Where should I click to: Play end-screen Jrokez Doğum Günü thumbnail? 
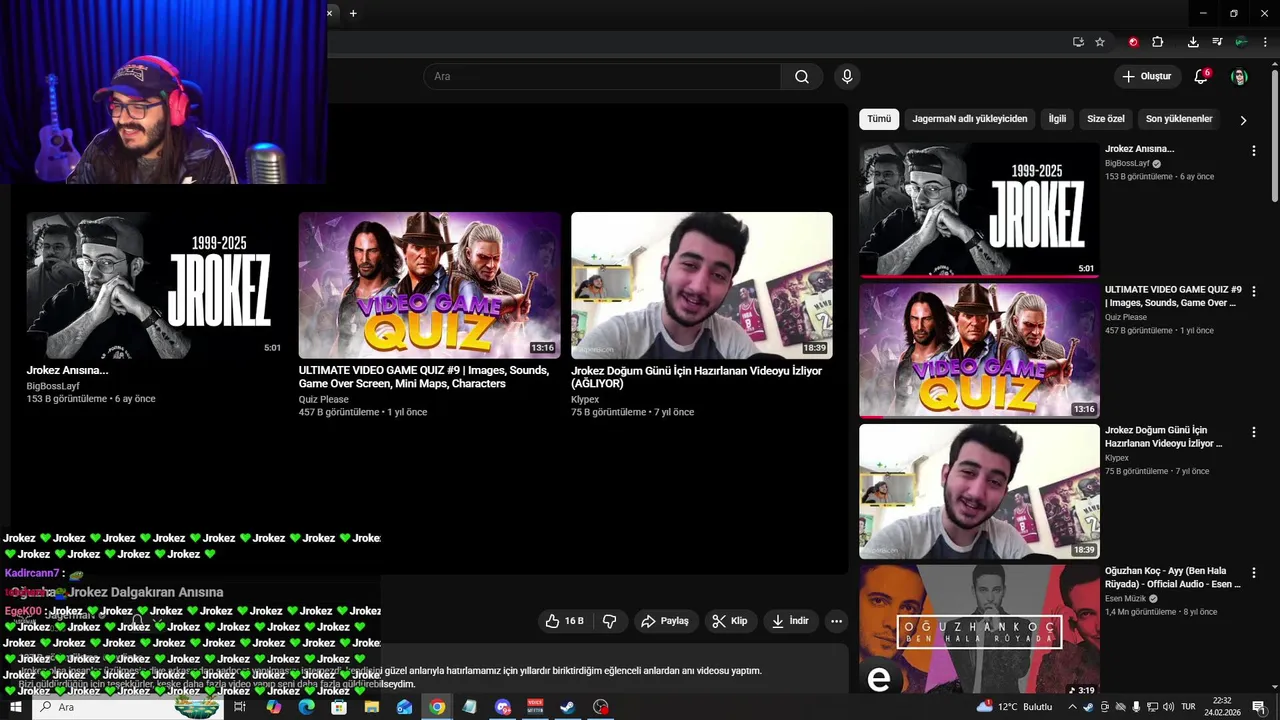point(702,285)
